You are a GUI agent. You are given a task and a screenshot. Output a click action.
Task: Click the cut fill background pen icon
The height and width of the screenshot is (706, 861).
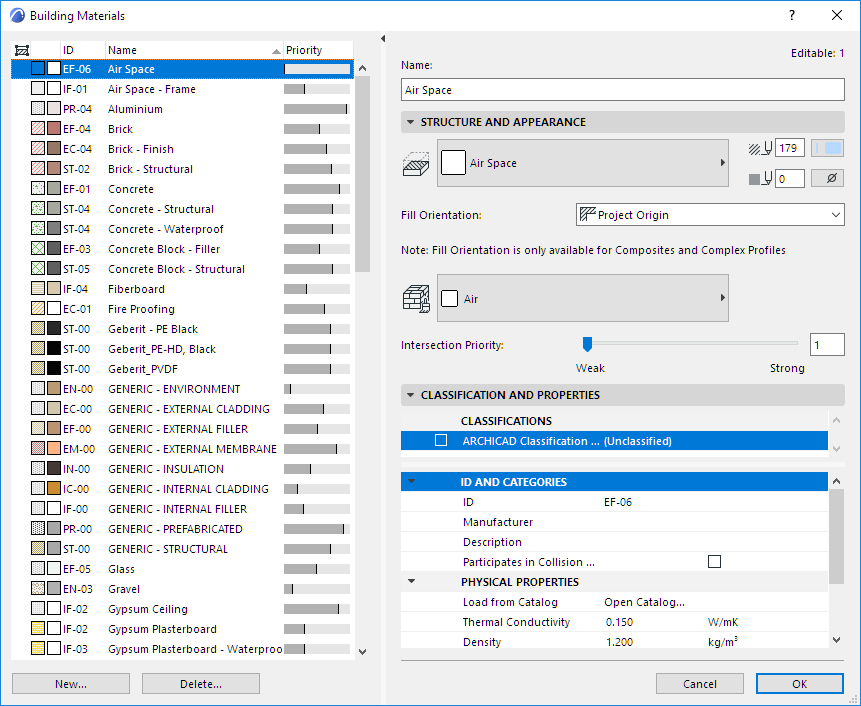point(760,179)
